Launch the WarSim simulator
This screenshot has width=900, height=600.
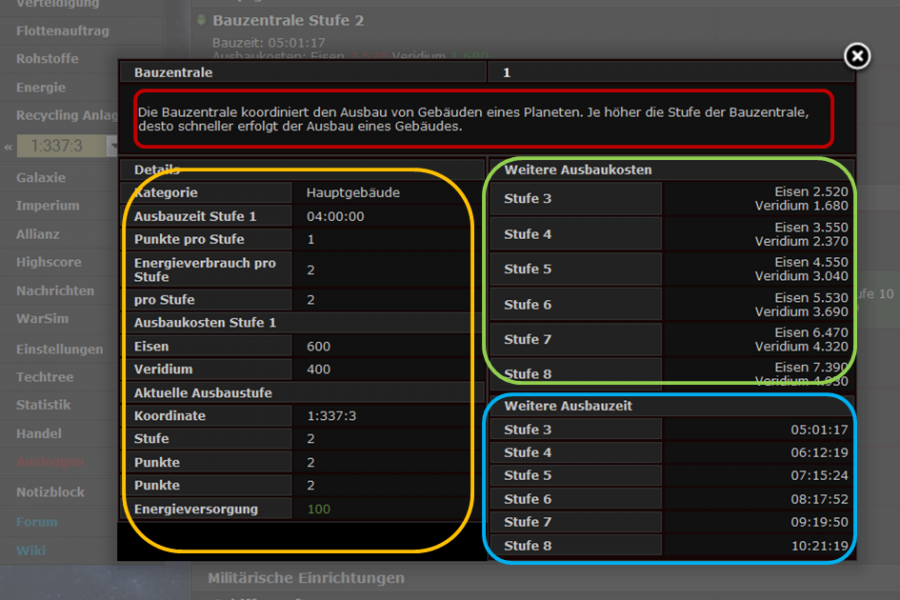pyautogui.click(x=40, y=320)
